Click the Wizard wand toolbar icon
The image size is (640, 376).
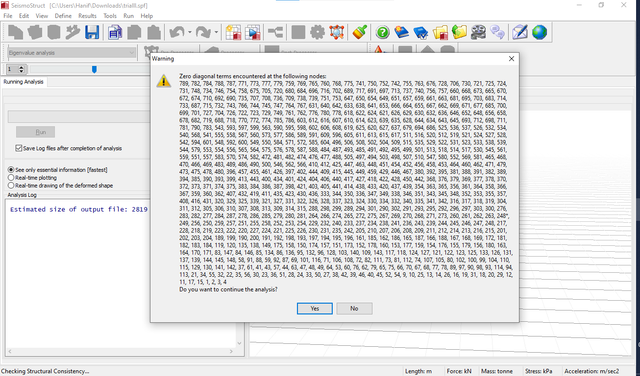pos(73,32)
